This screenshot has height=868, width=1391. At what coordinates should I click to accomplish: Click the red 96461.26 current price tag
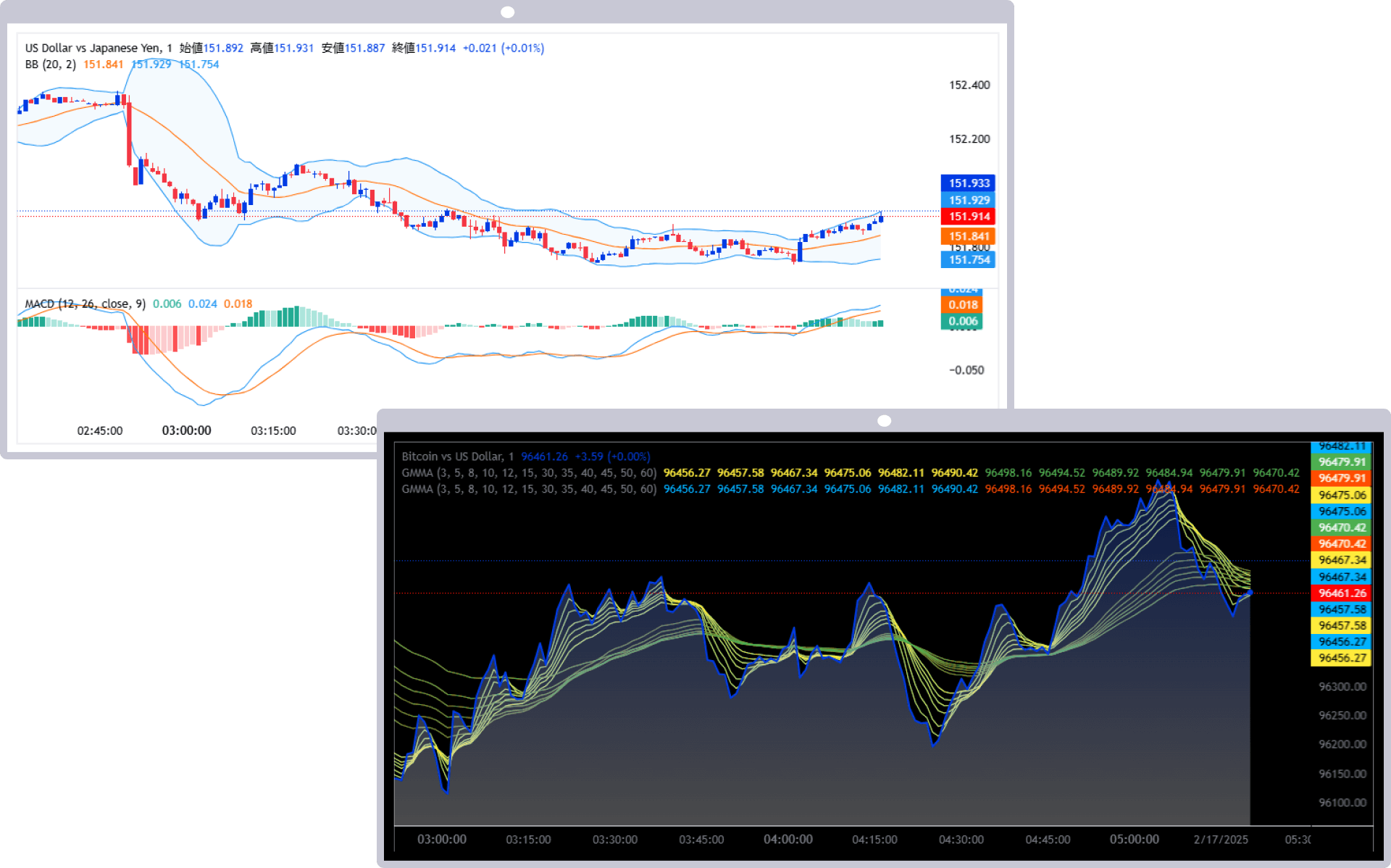tap(1341, 593)
